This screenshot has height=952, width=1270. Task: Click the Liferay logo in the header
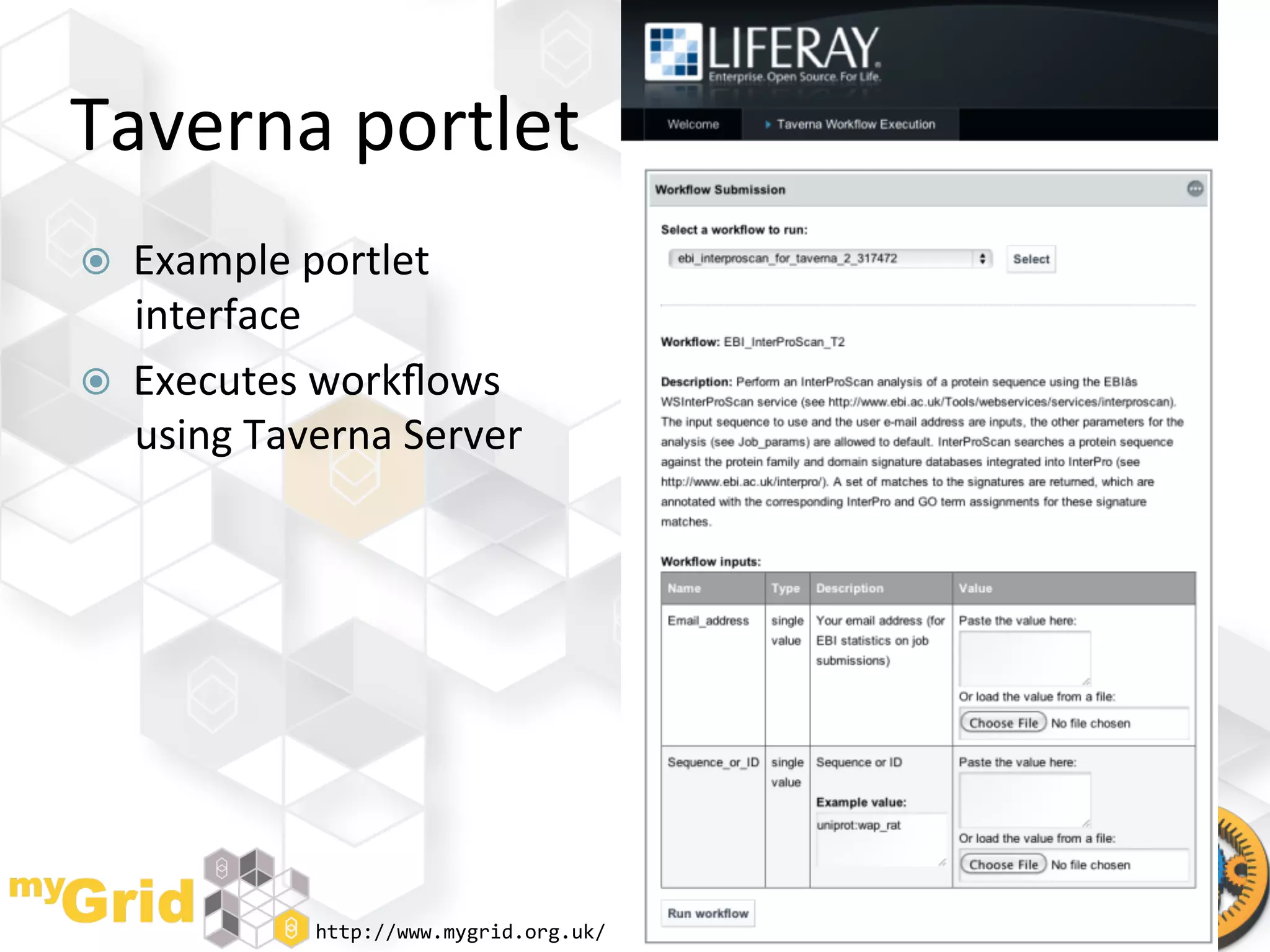point(763,53)
